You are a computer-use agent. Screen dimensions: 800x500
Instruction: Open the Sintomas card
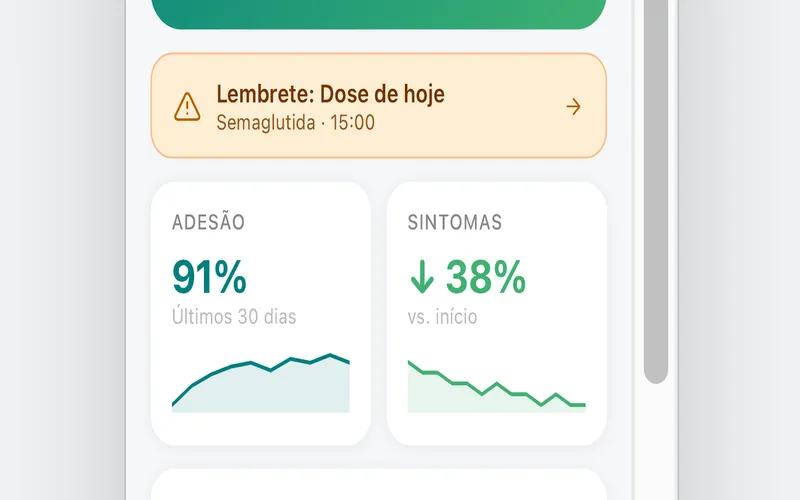pyautogui.click(x=496, y=314)
